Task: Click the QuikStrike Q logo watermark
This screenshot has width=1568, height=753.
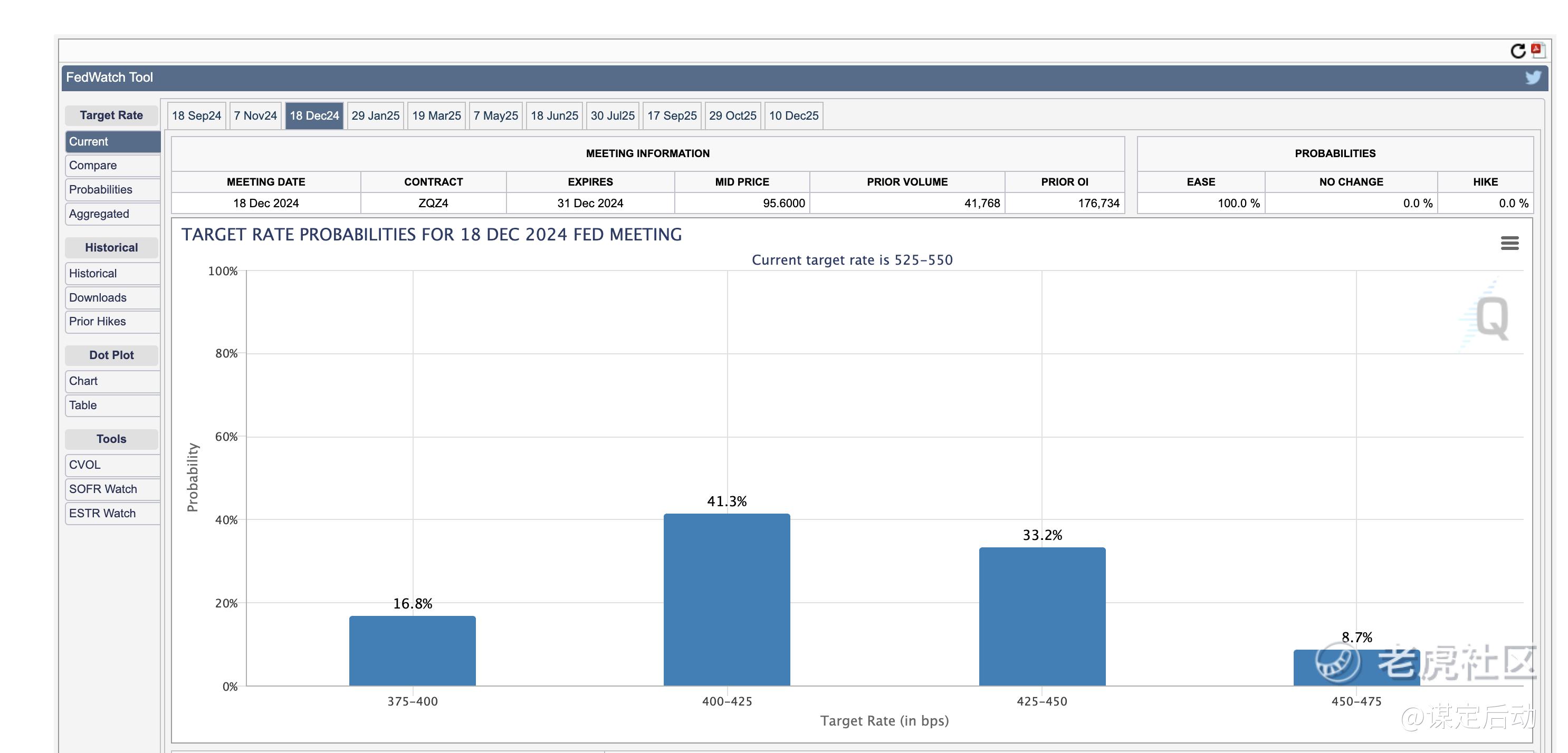Action: tap(1491, 317)
